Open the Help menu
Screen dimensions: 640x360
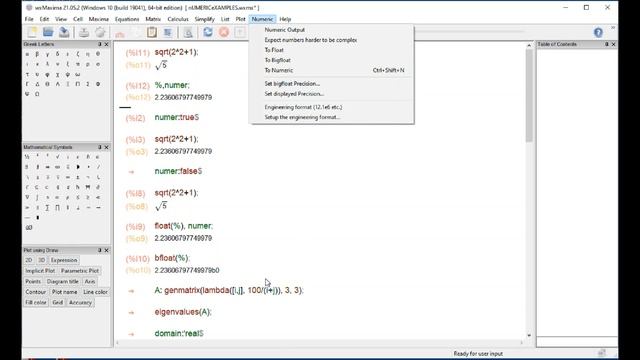285,19
